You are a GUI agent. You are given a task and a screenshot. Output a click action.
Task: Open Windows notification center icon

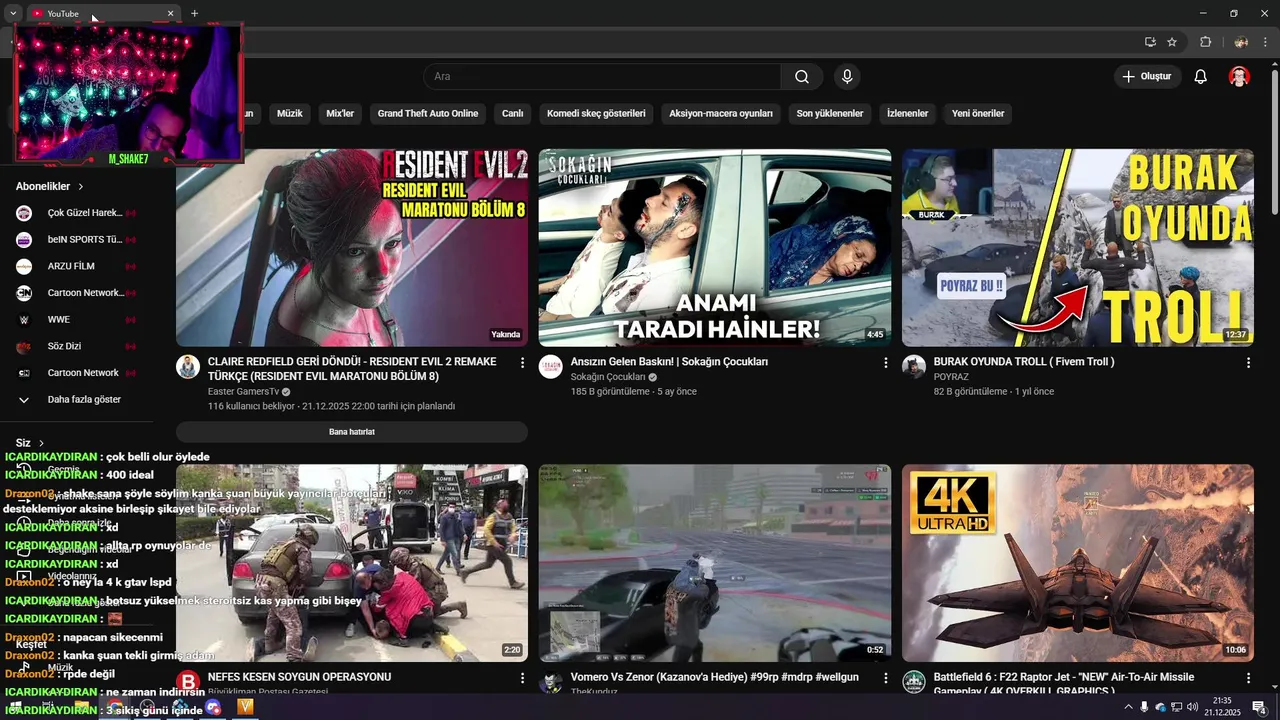(1259, 707)
